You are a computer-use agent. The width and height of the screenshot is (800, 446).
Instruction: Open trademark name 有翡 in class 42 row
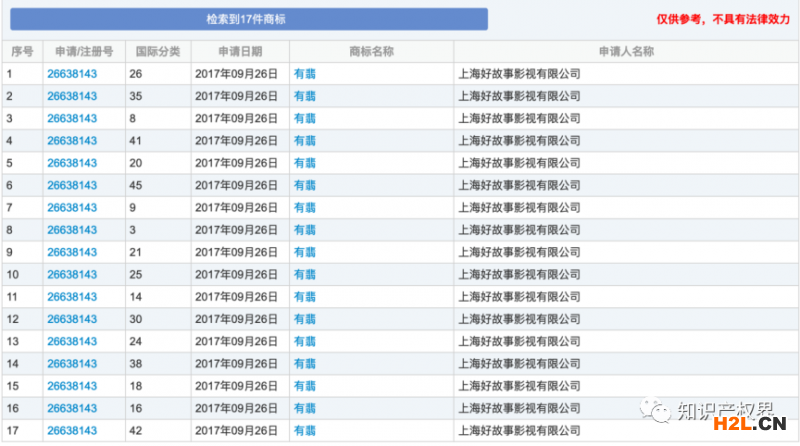(305, 431)
